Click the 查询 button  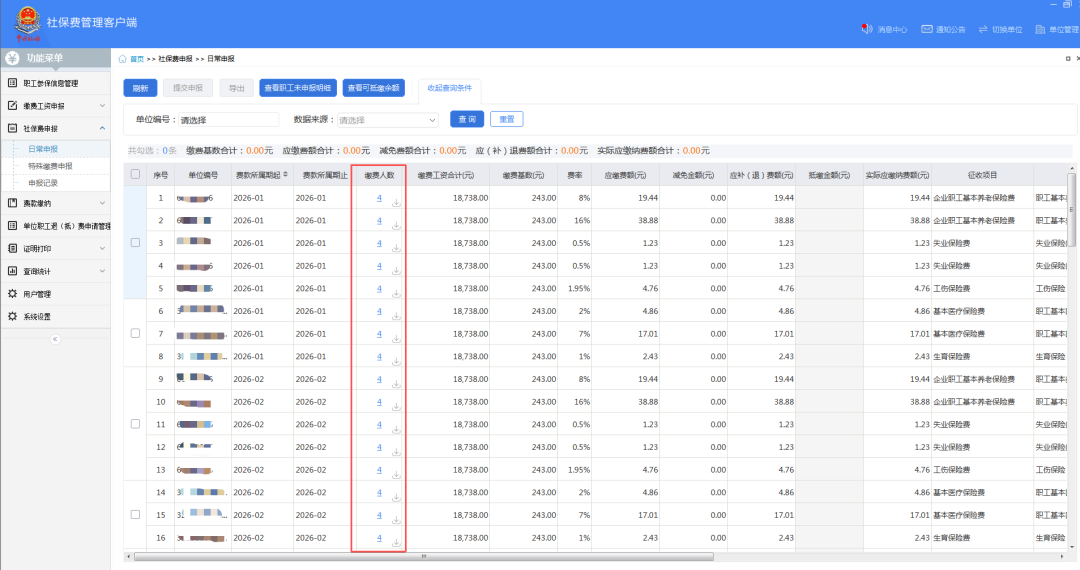coord(467,119)
